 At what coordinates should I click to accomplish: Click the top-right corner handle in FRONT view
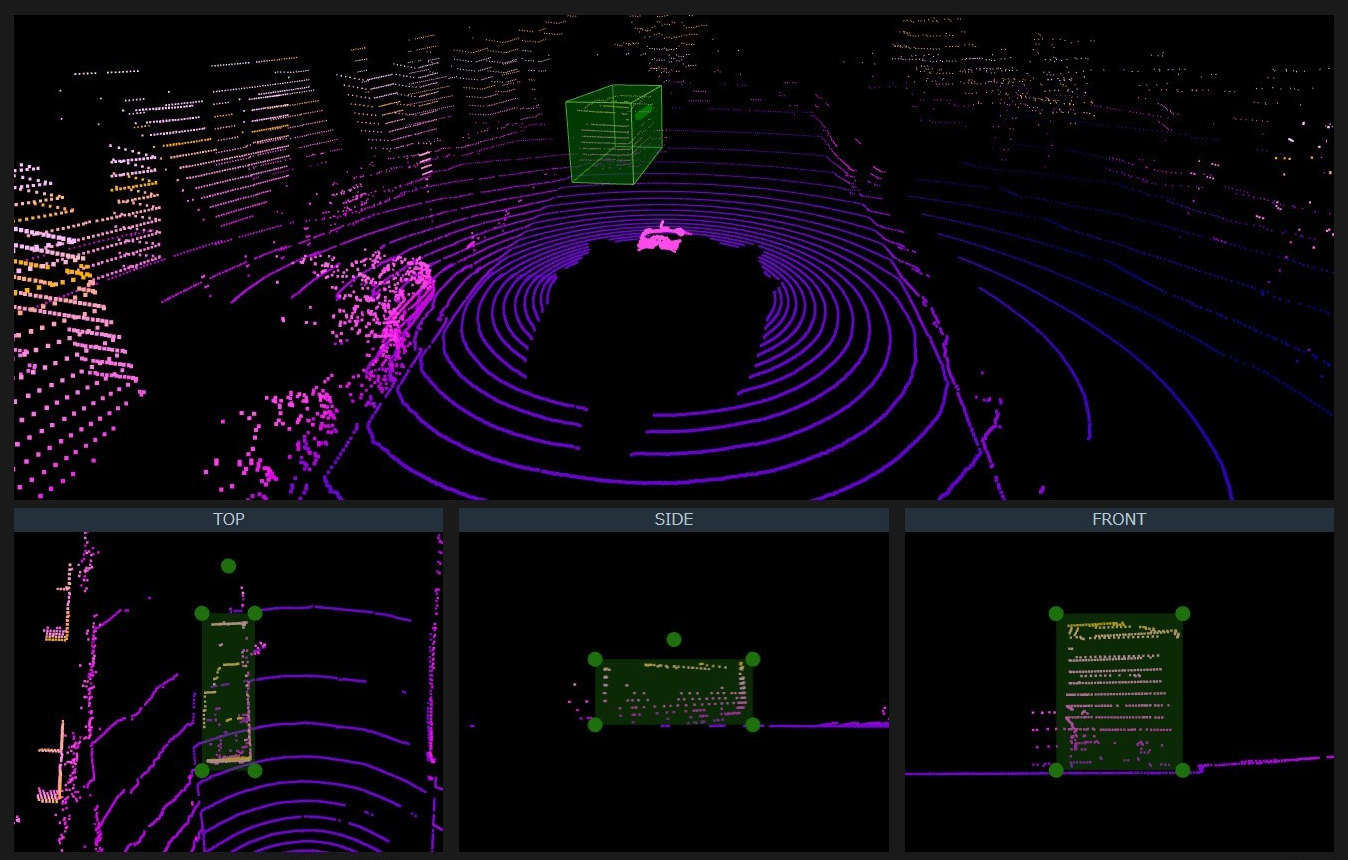[1182, 614]
